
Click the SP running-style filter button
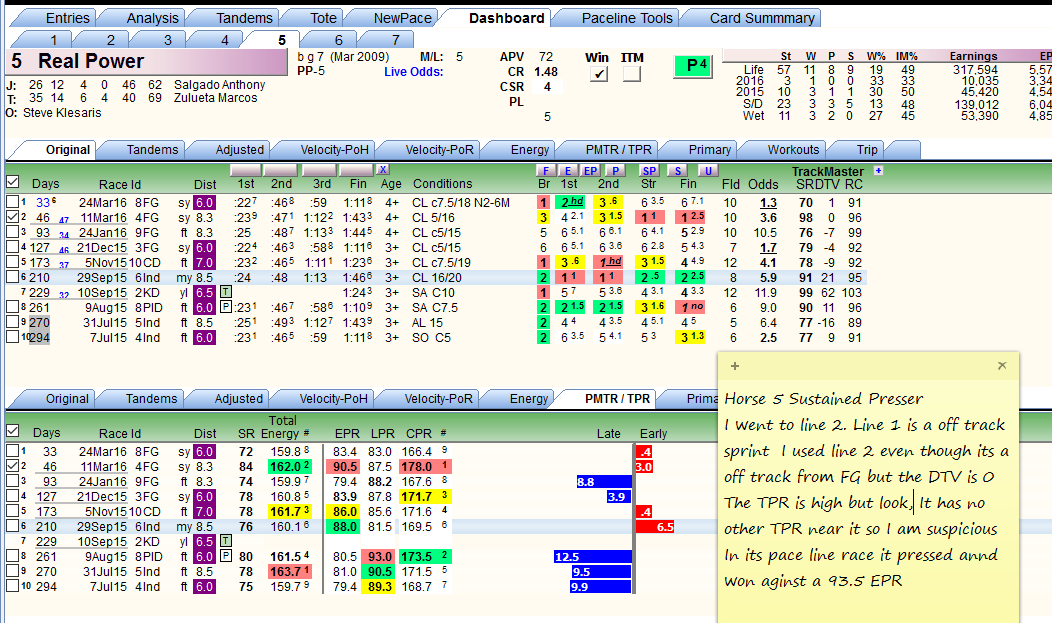649,171
